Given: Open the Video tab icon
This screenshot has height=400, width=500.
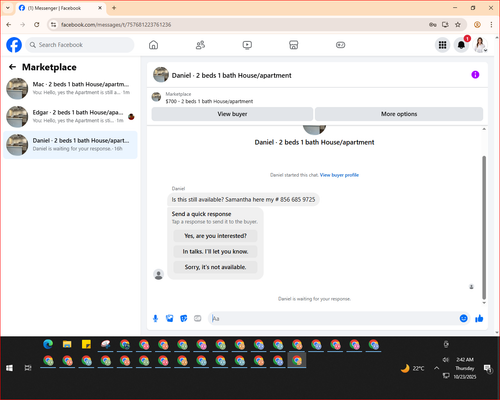Looking at the screenshot, I should 247,45.
